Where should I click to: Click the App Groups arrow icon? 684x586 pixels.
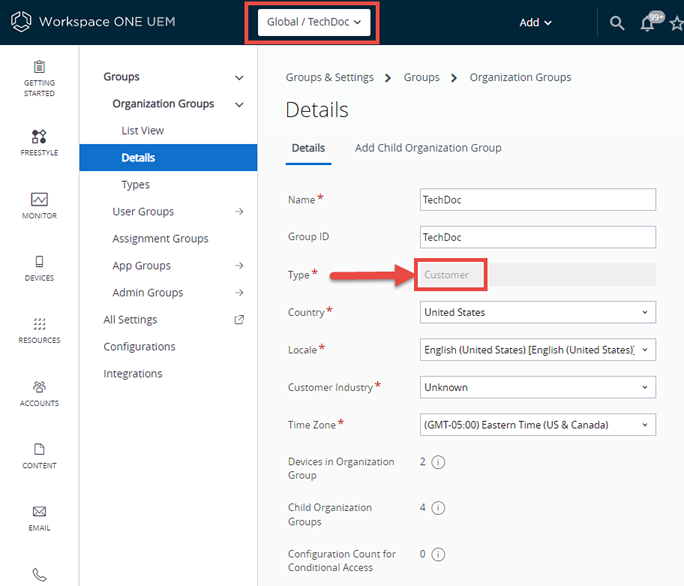click(239, 265)
